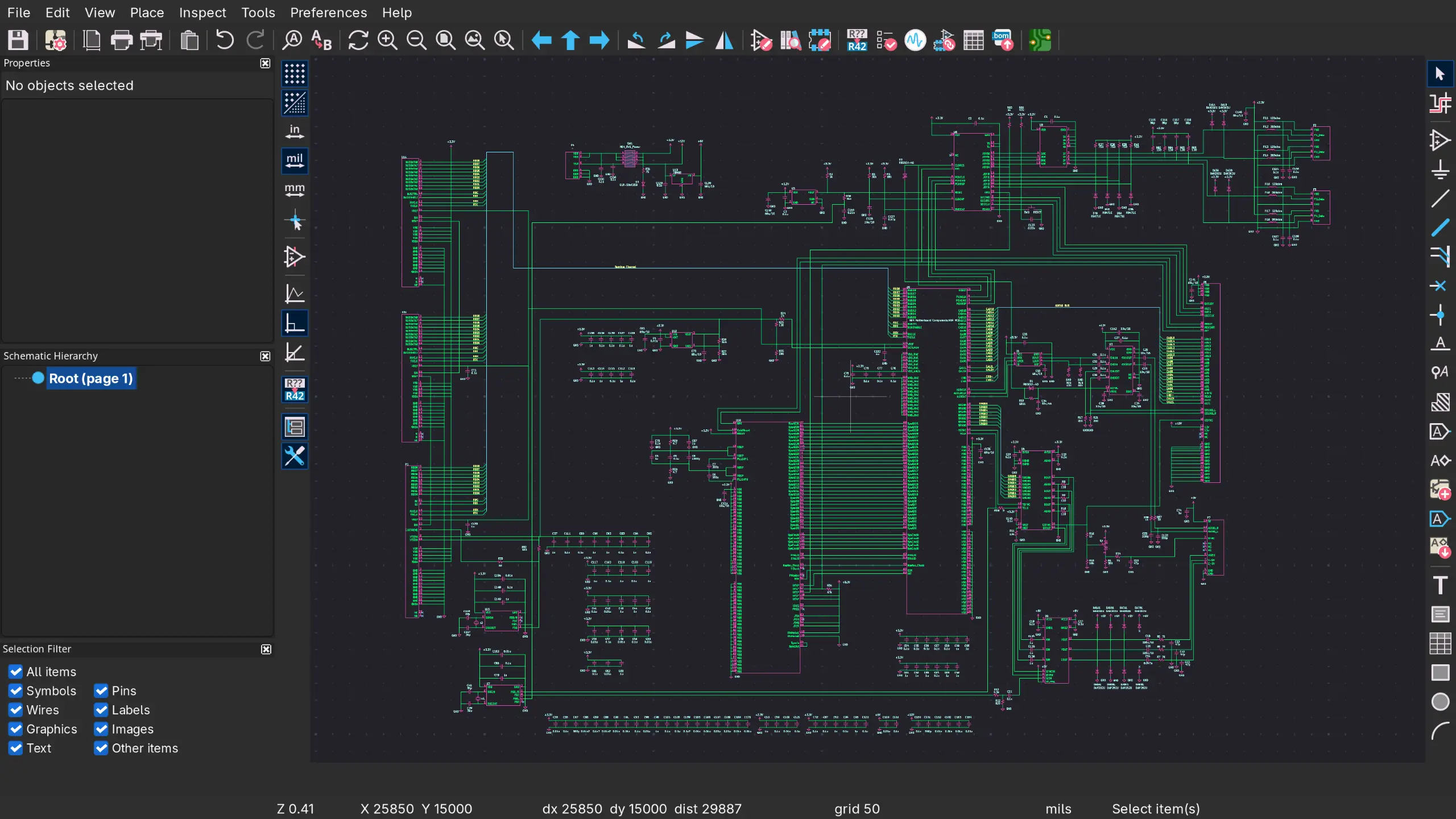Open the Symbol Editor
Image resolution: width=1456 pixels, height=819 pixels.
point(761,40)
